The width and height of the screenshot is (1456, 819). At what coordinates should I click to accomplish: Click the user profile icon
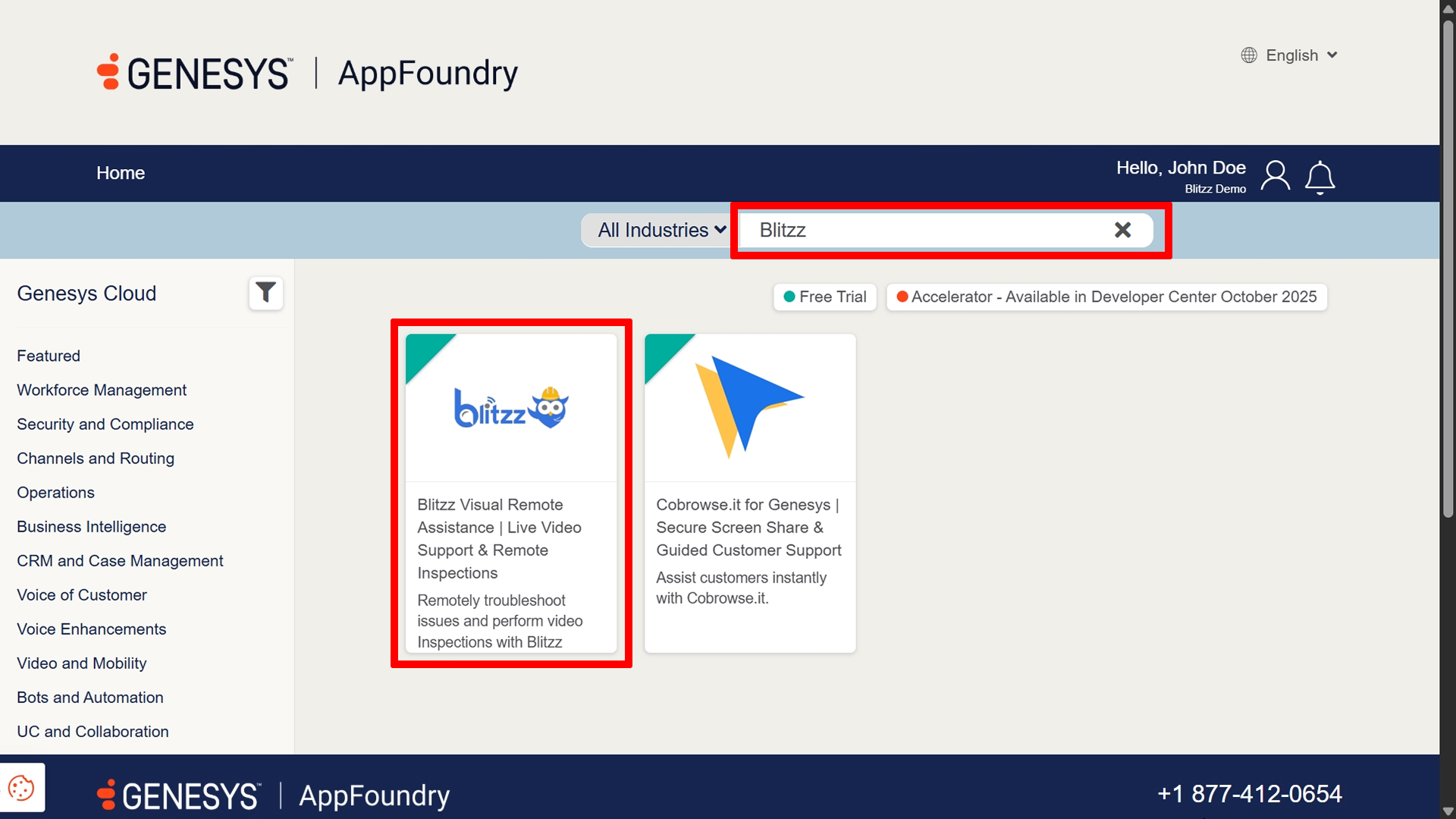pos(1275,176)
